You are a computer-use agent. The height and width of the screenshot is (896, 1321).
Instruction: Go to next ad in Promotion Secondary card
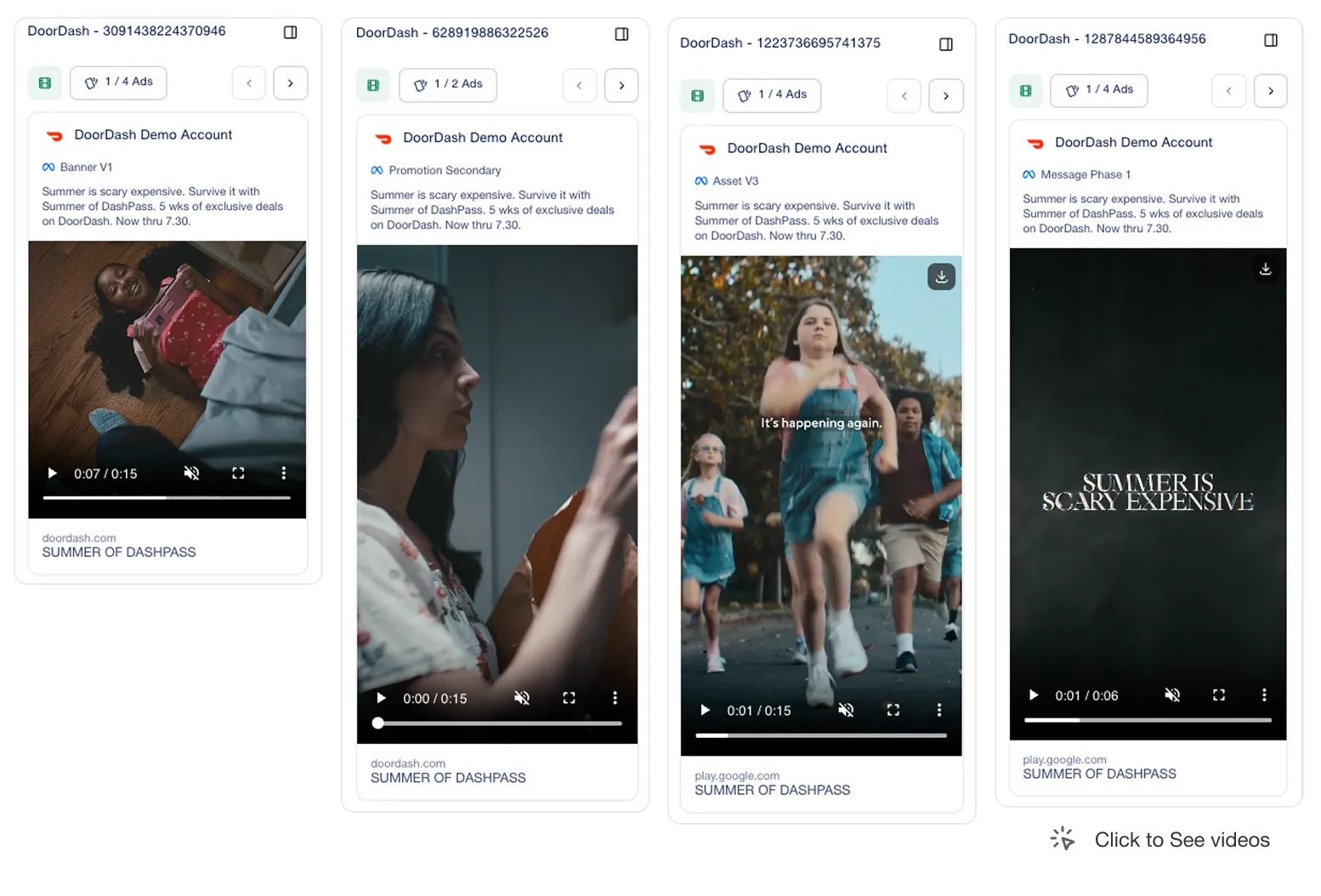[621, 85]
